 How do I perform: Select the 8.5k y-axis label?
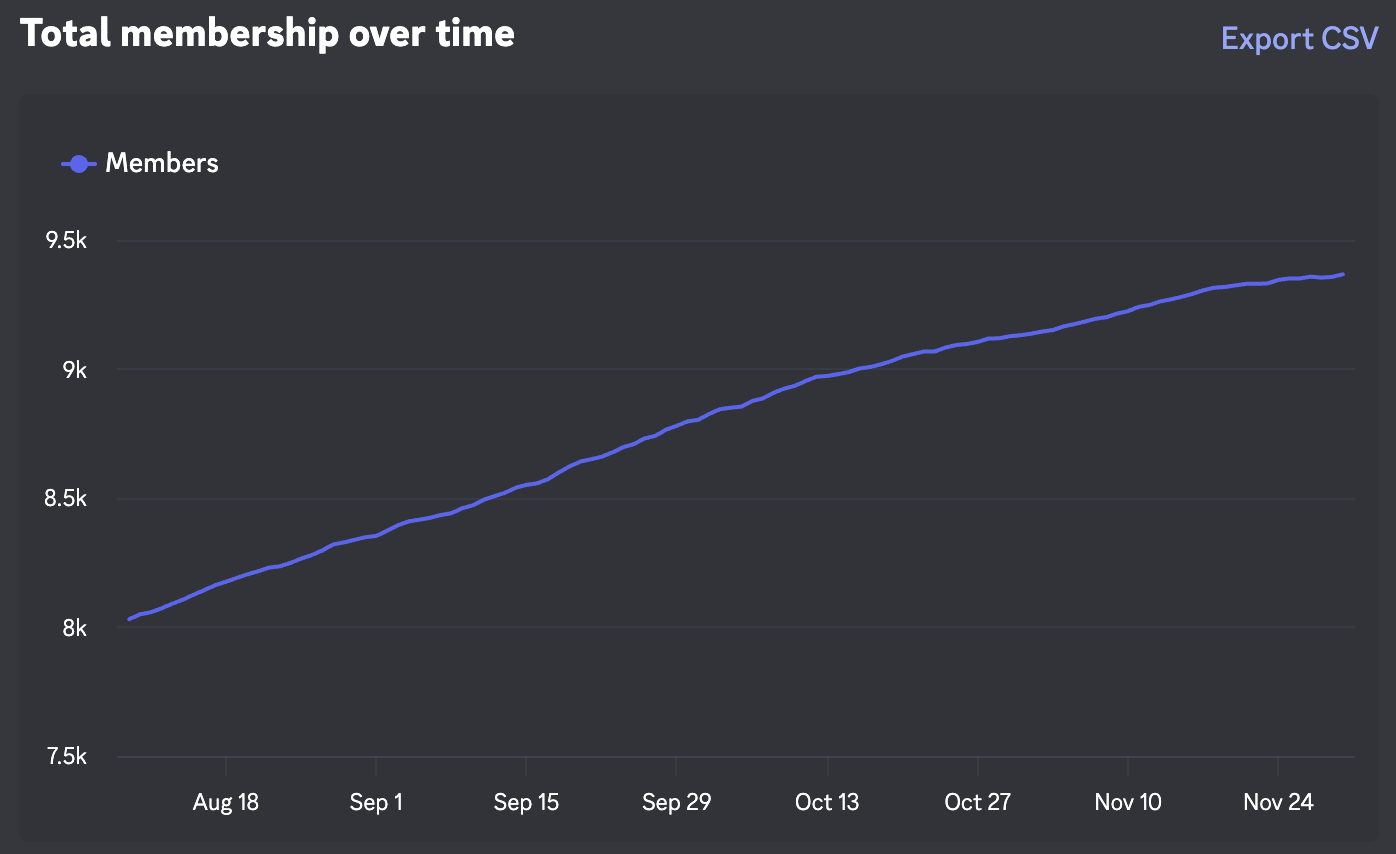tap(67, 499)
